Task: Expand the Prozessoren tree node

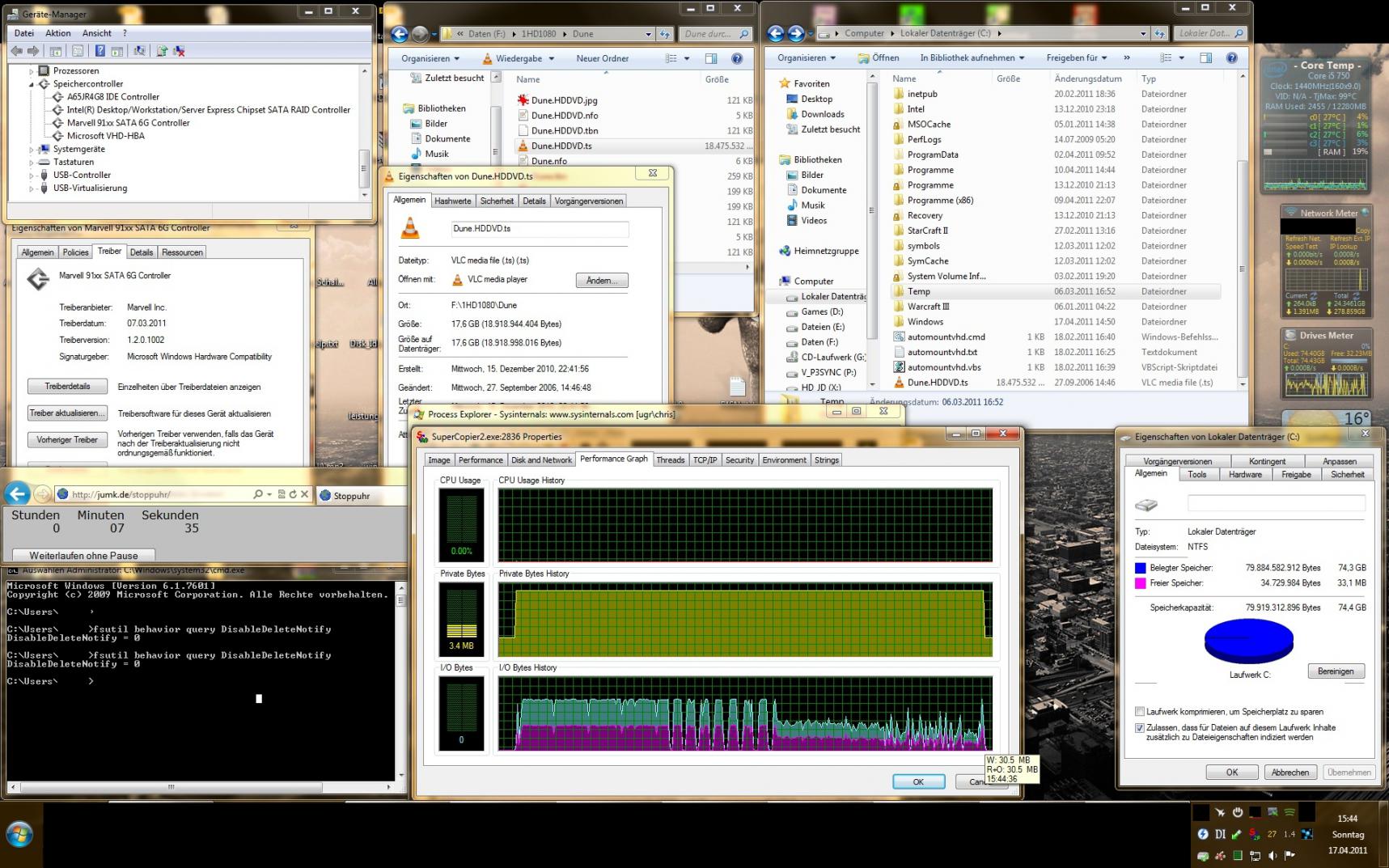Action: (x=32, y=71)
